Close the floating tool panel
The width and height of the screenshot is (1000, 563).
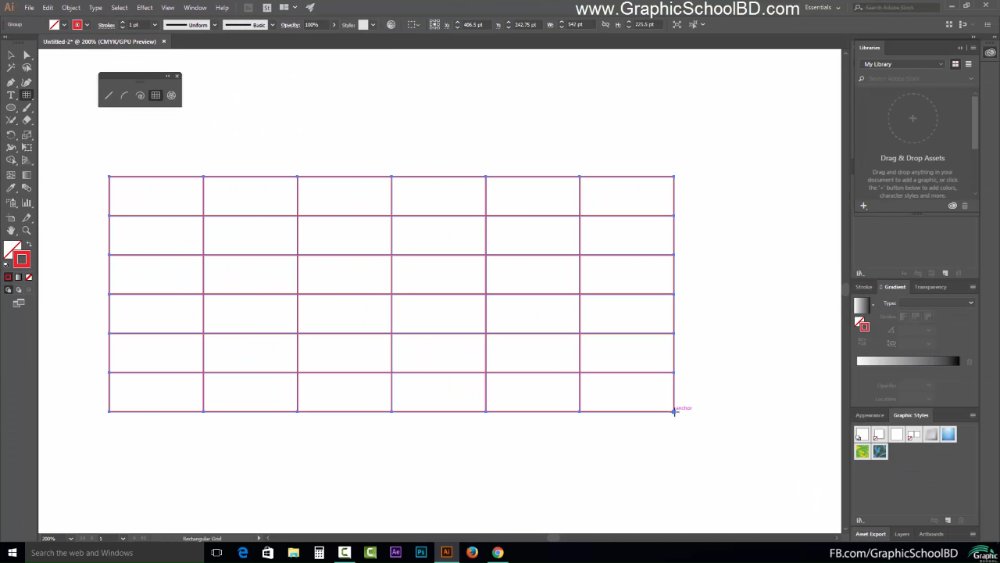click(177, 76)
